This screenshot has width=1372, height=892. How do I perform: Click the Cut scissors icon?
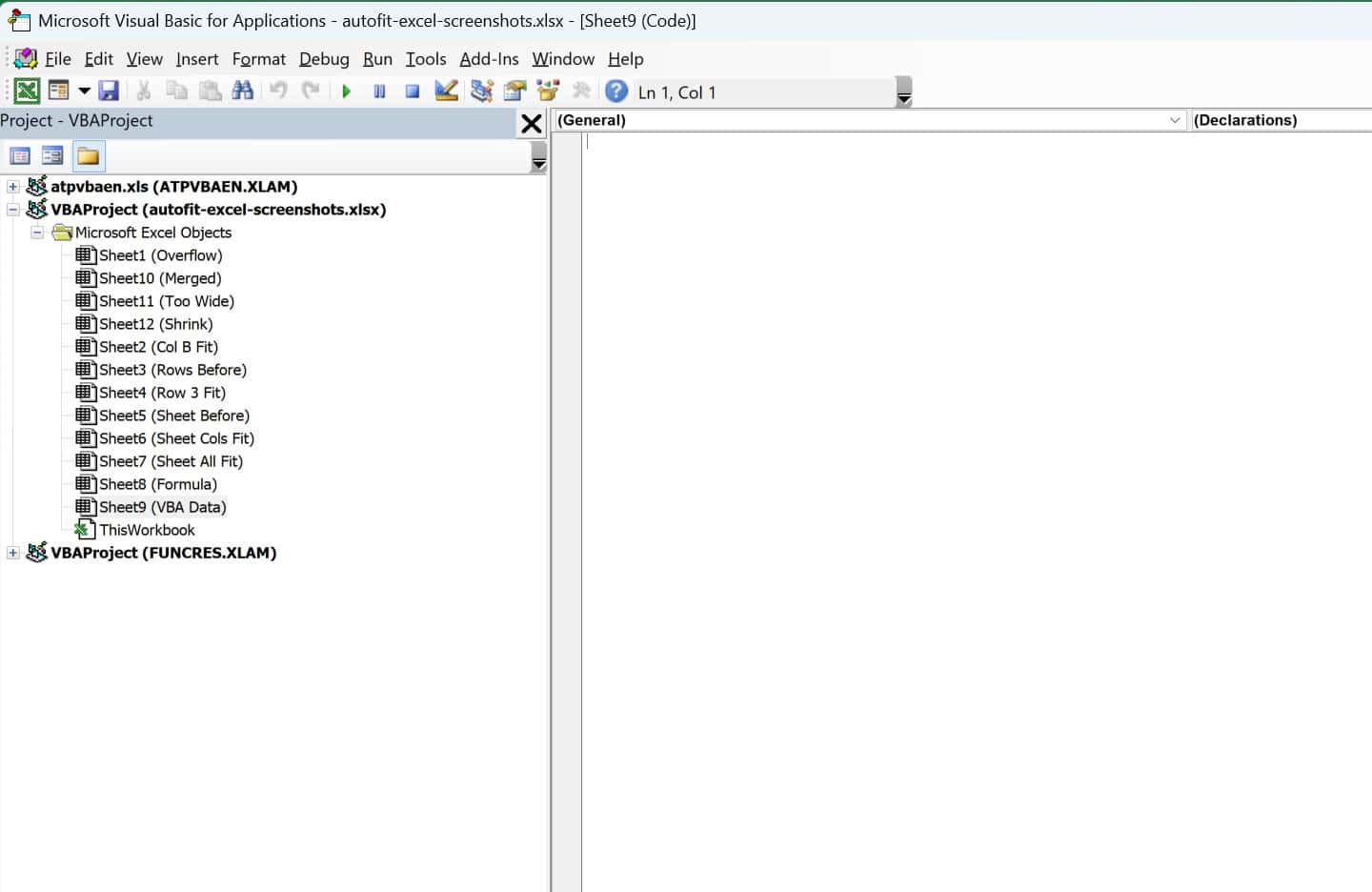click(144, 91)
